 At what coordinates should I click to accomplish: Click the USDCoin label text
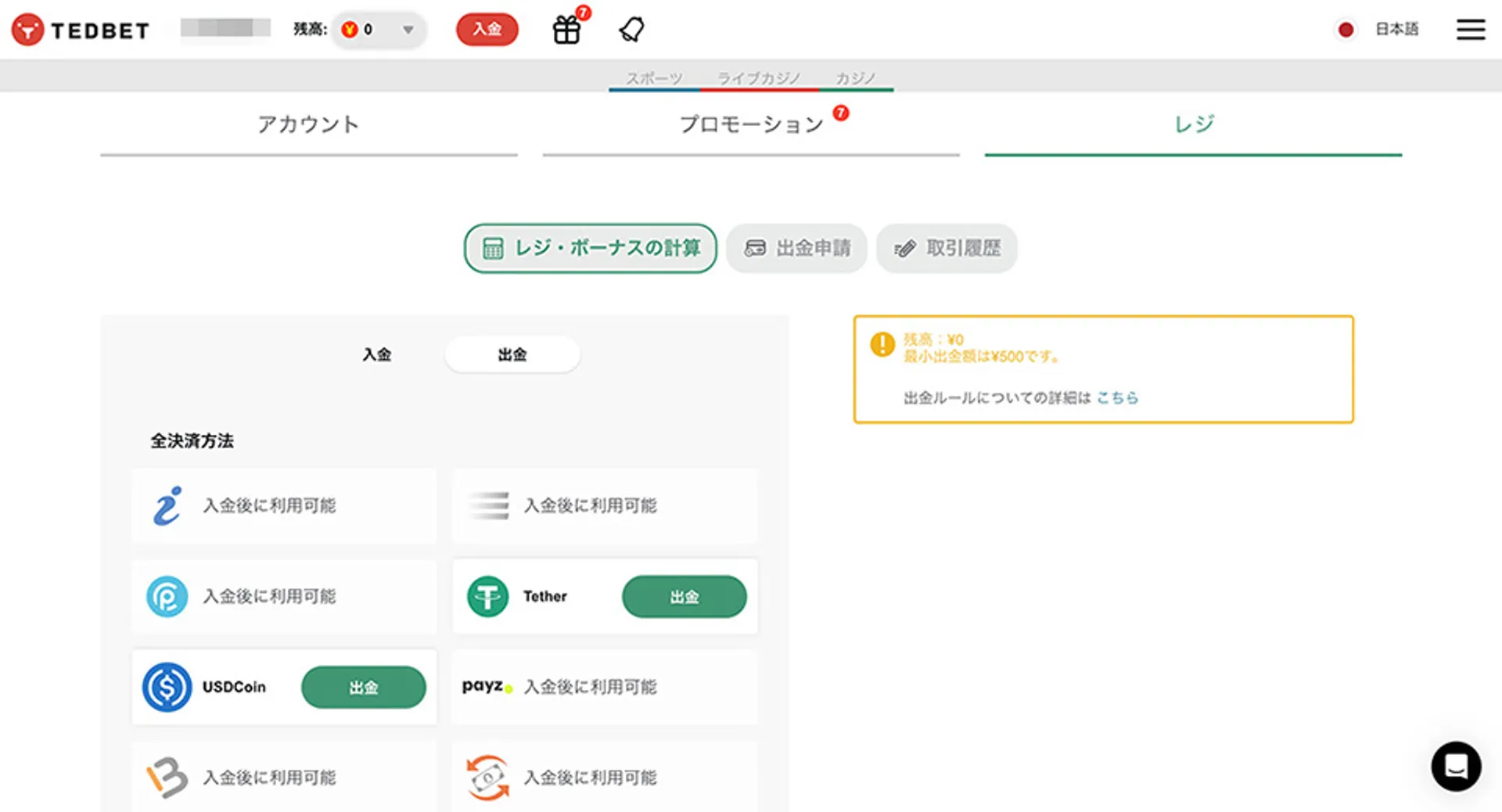click(x=234, y=687)
